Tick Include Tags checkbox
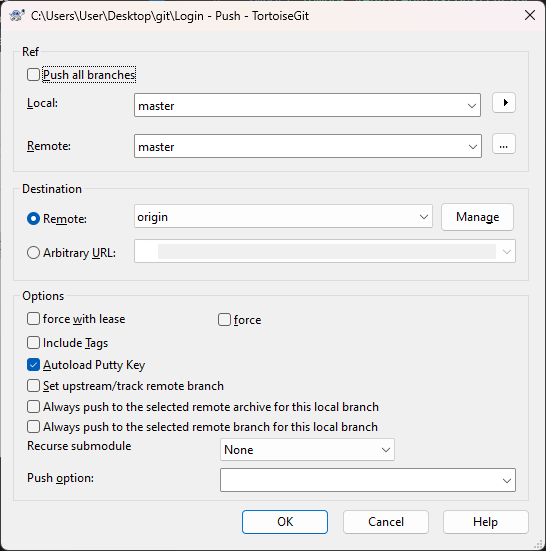Image resolution: width=546 pixels, height=551 pixels. (x=33, y=343)
